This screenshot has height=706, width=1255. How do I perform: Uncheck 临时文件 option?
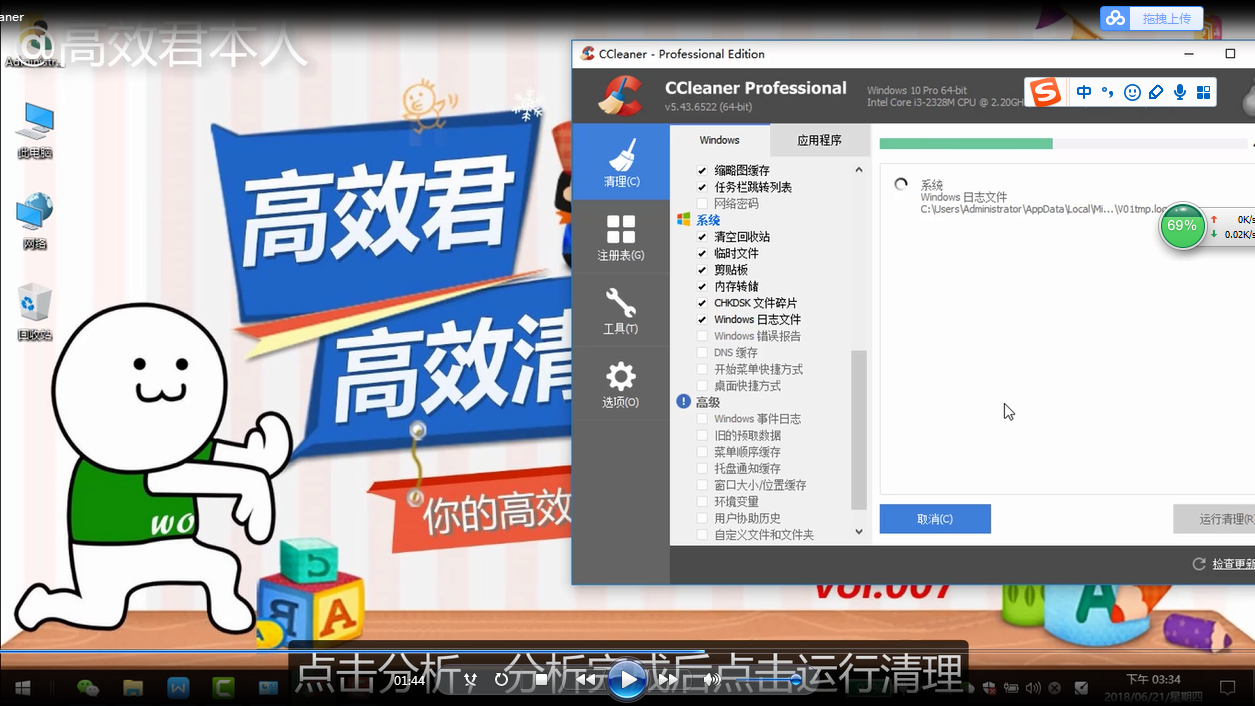click(x=702, y=254)
